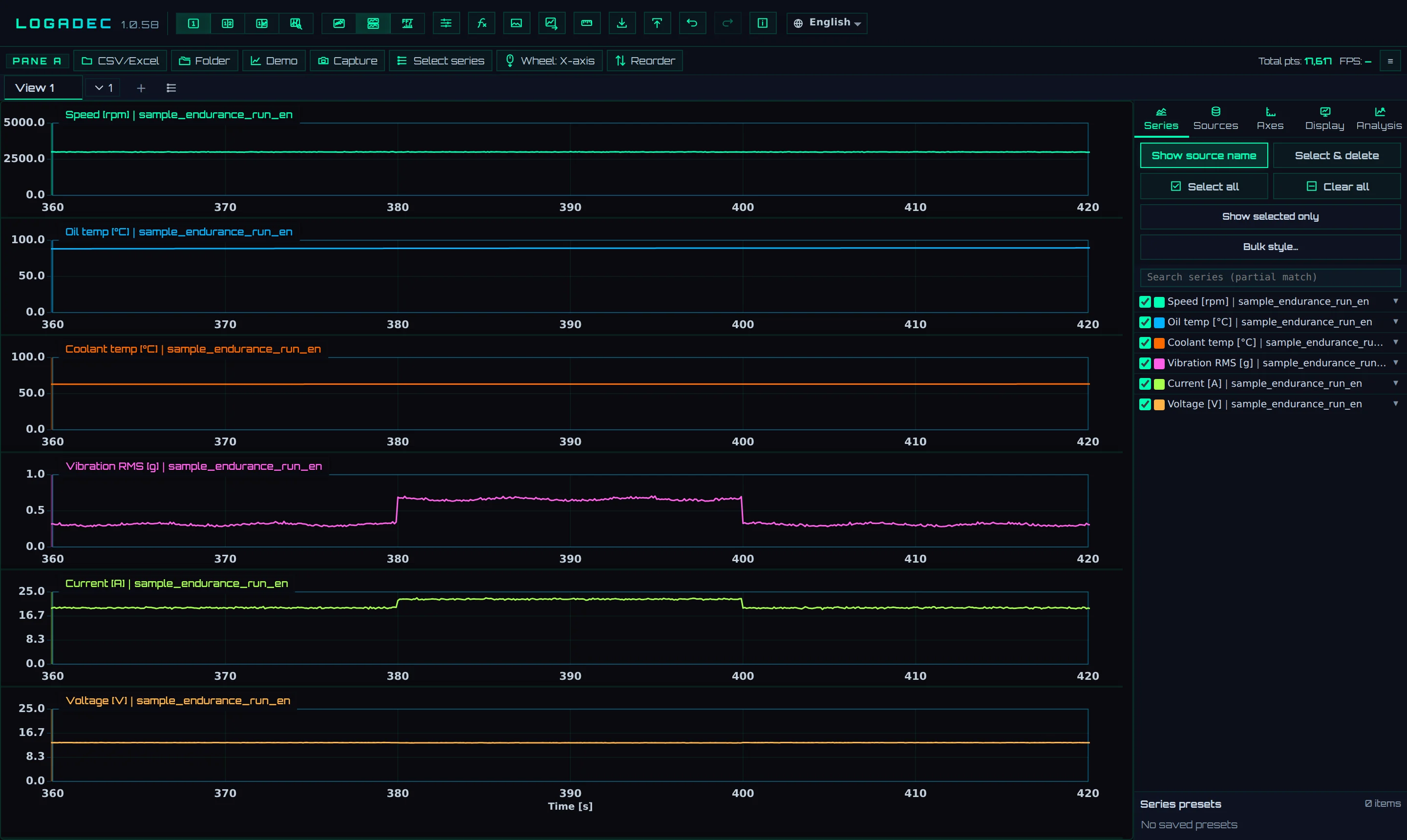Click the download icon in toolbar
Image resolution: width=1407 pixels, height=840 pixels.
[x=622, y=23]
